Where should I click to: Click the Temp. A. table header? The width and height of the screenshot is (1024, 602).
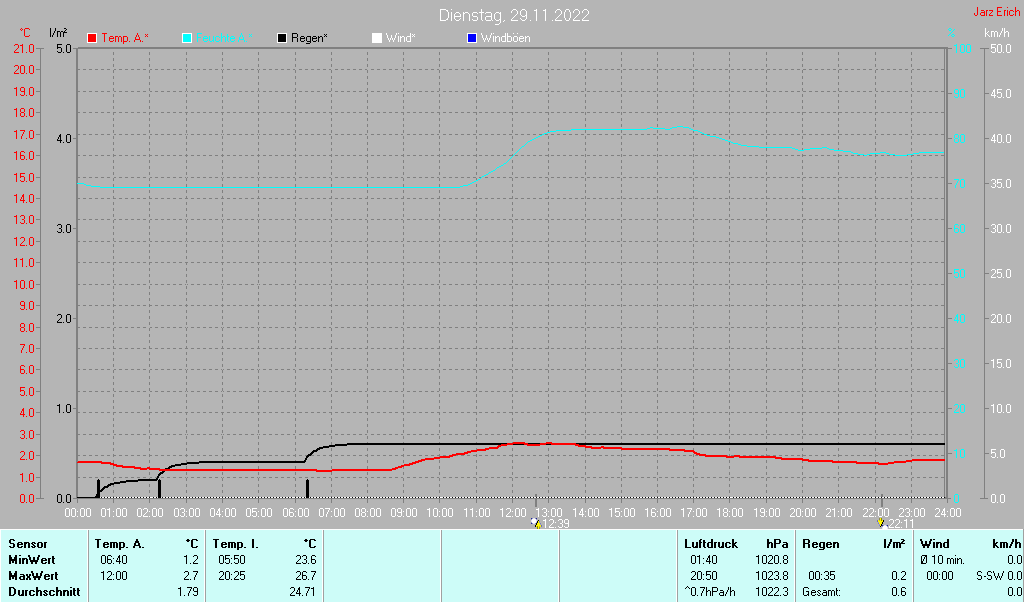tap(120, 544)
